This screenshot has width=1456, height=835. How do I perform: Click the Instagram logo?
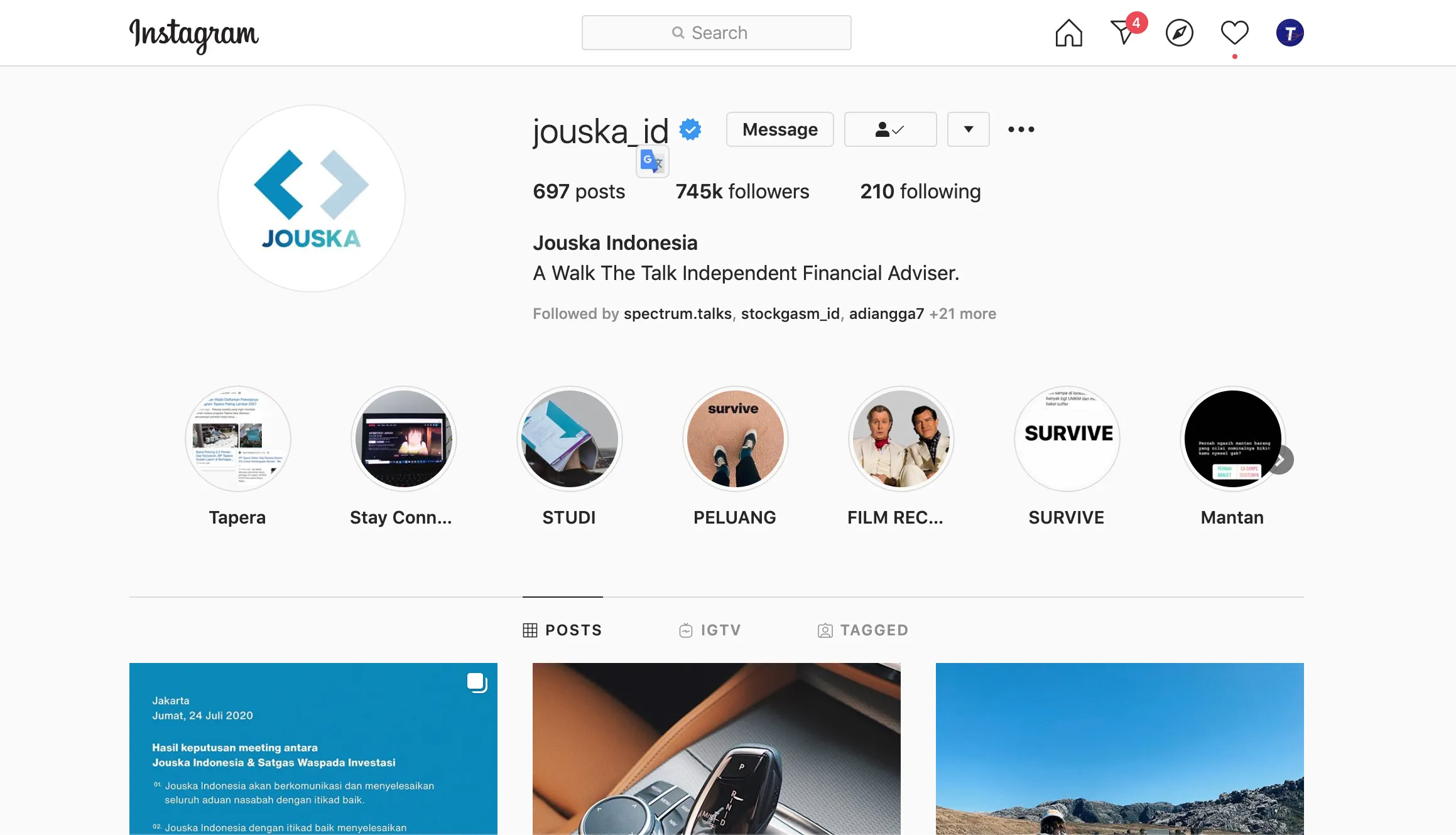pos(193,35)
